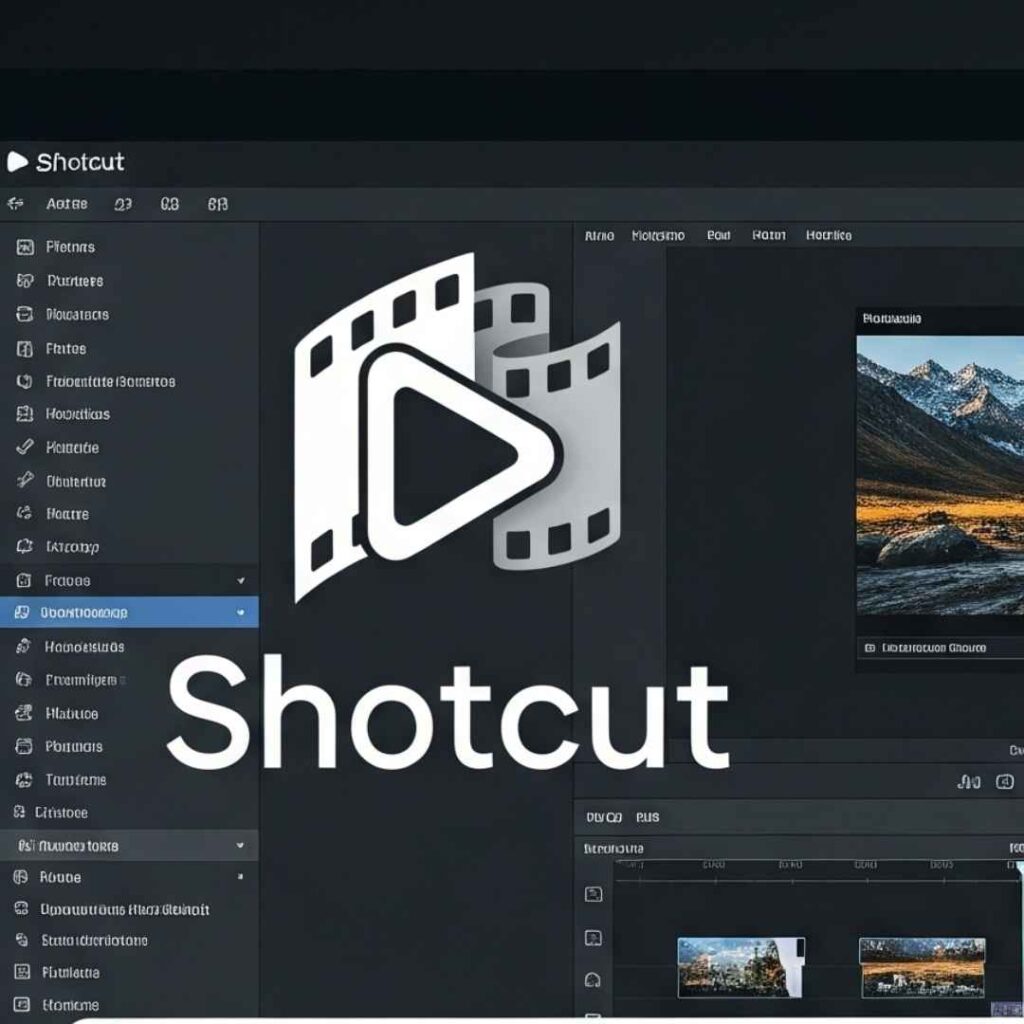Collapse the 'Bsl muwoao tokrs' section chevron
Screen dimensions: 1024x1024
240,845
